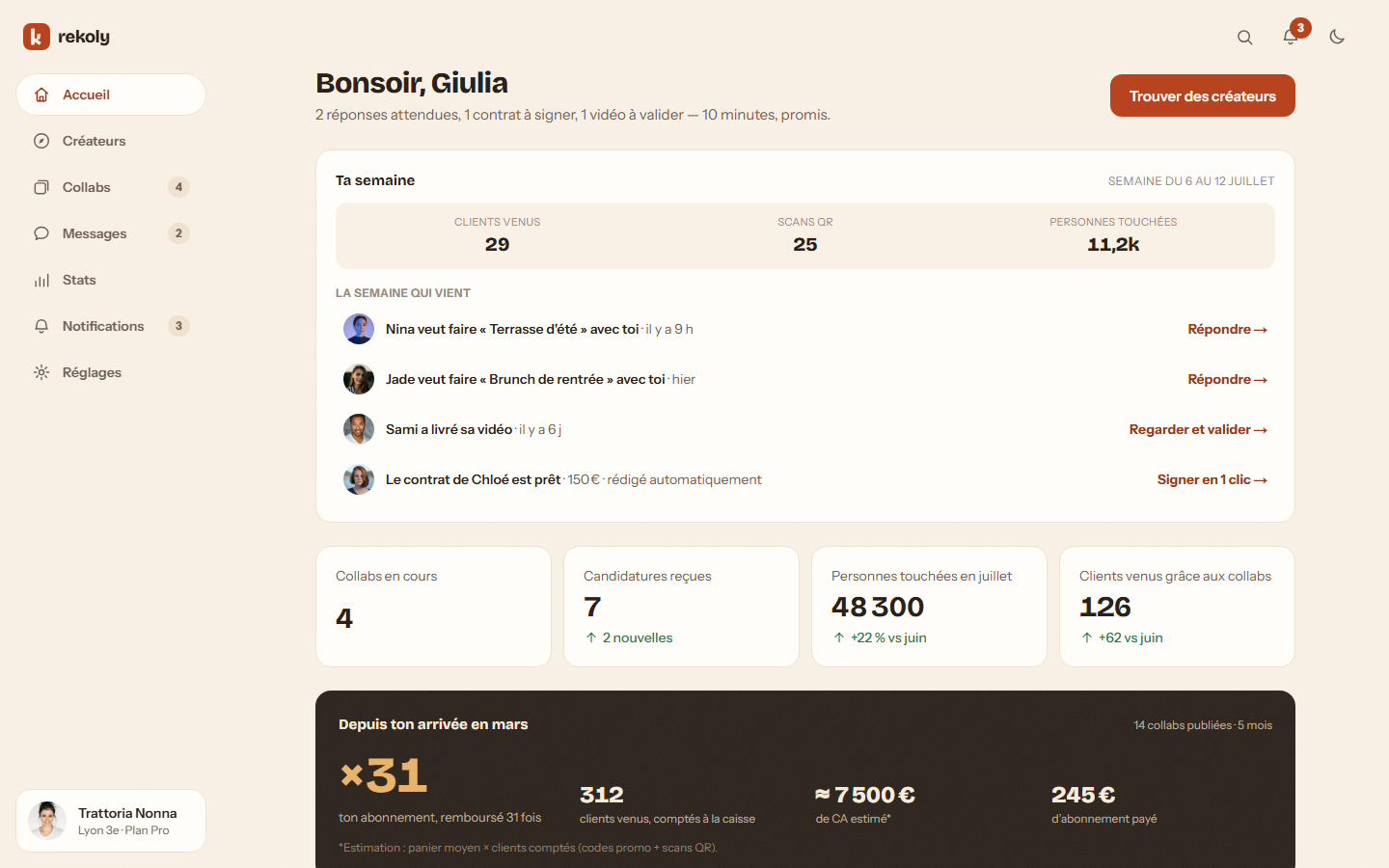Click the 'Bonsoir, Giulia' heading
This screenshot has height=868, width=1389.
[x=412, y=83]
